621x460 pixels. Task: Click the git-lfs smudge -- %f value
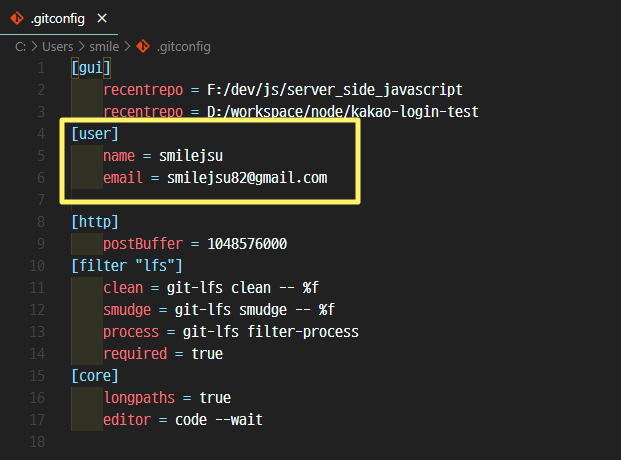pos(255,309)
